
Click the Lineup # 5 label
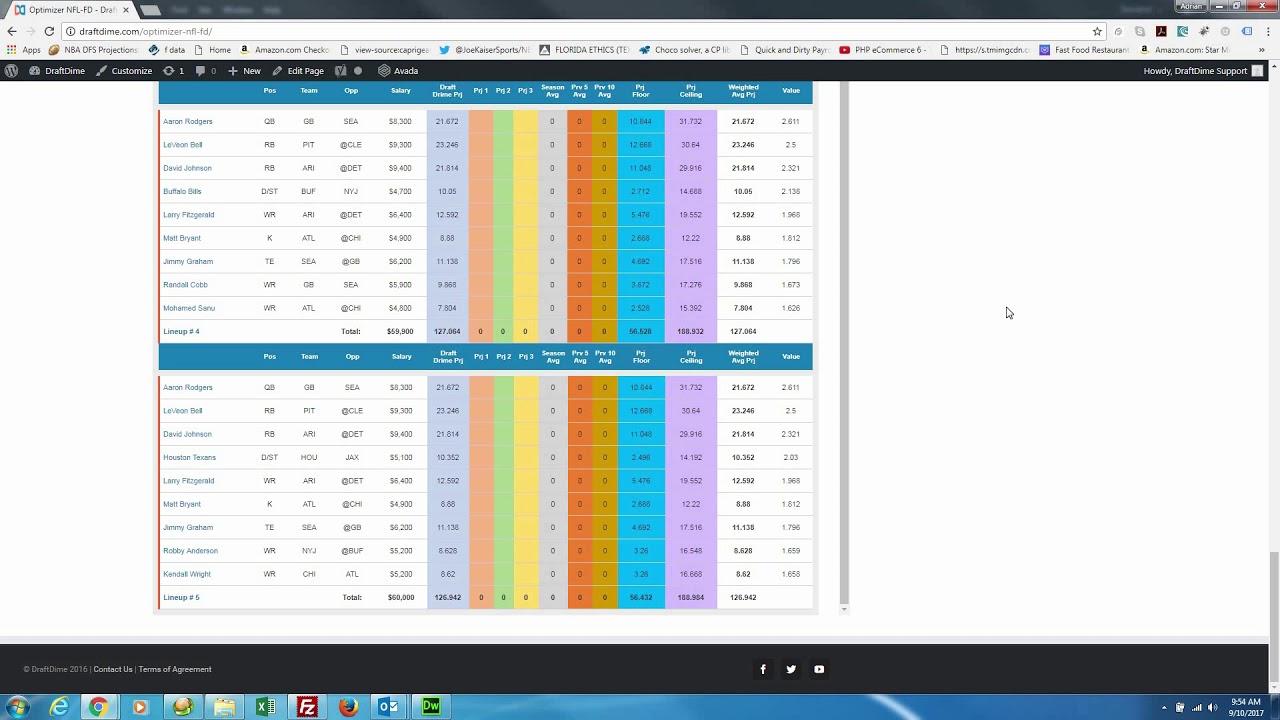pyautogui.click(x=181, y=597)
